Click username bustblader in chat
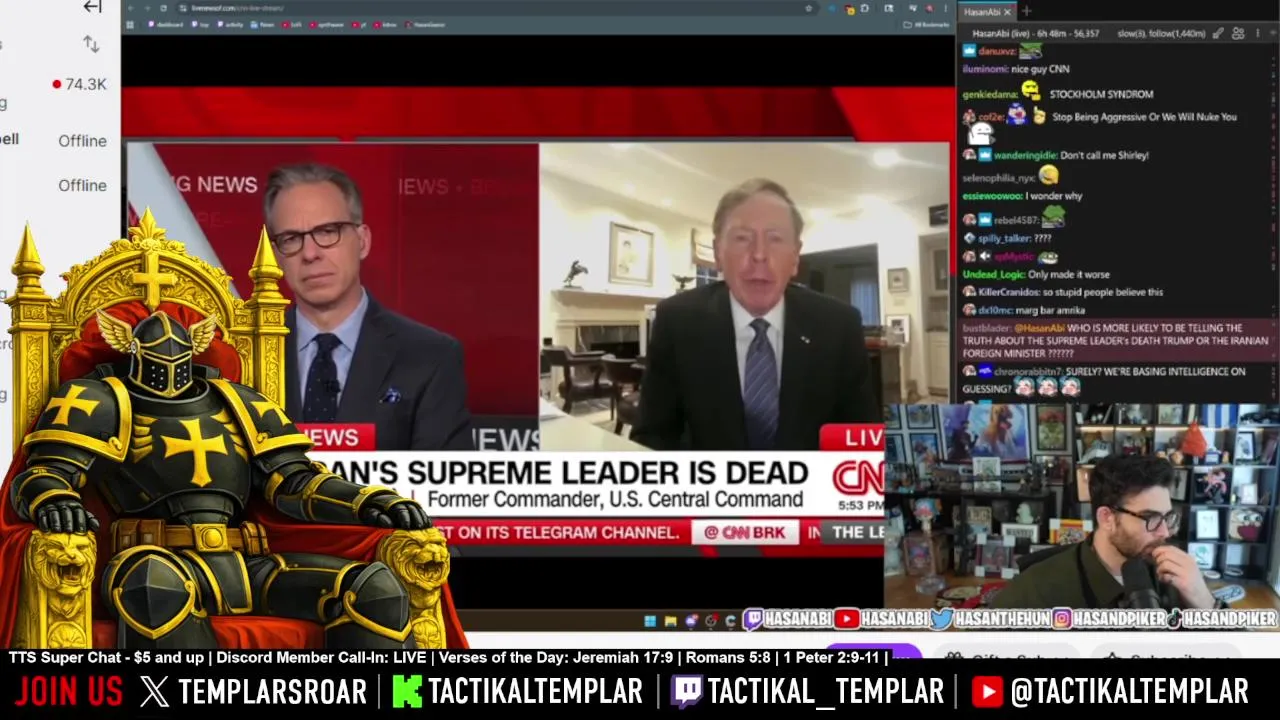Image resolution: width=1280 pixels, height=720 pixels. click(x=987, y=328)
